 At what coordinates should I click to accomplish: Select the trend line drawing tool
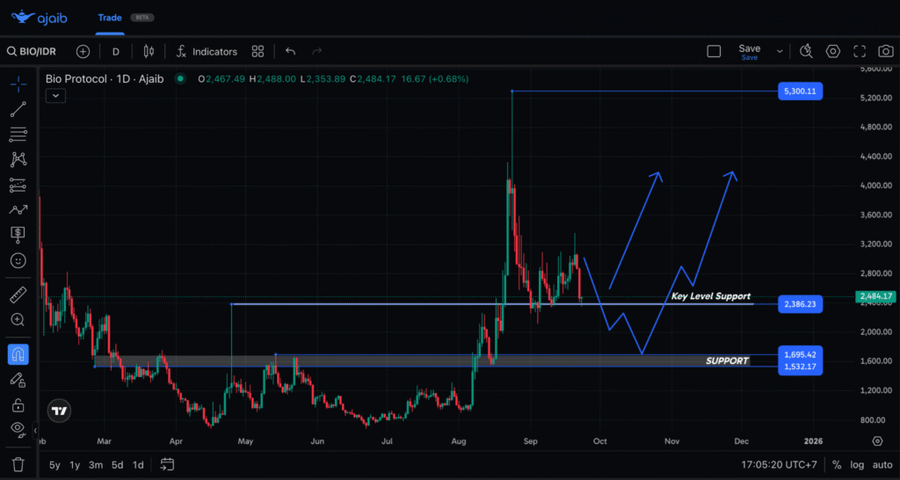coord(18,109)
